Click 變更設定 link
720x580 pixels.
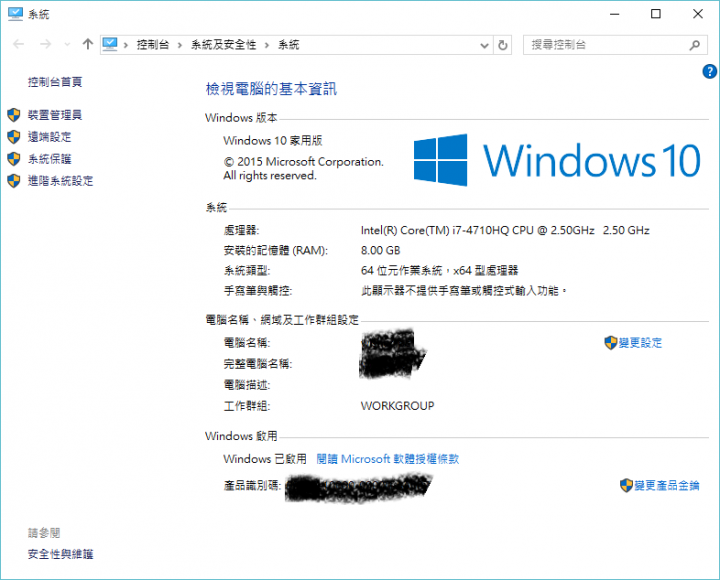coord(640,343)
